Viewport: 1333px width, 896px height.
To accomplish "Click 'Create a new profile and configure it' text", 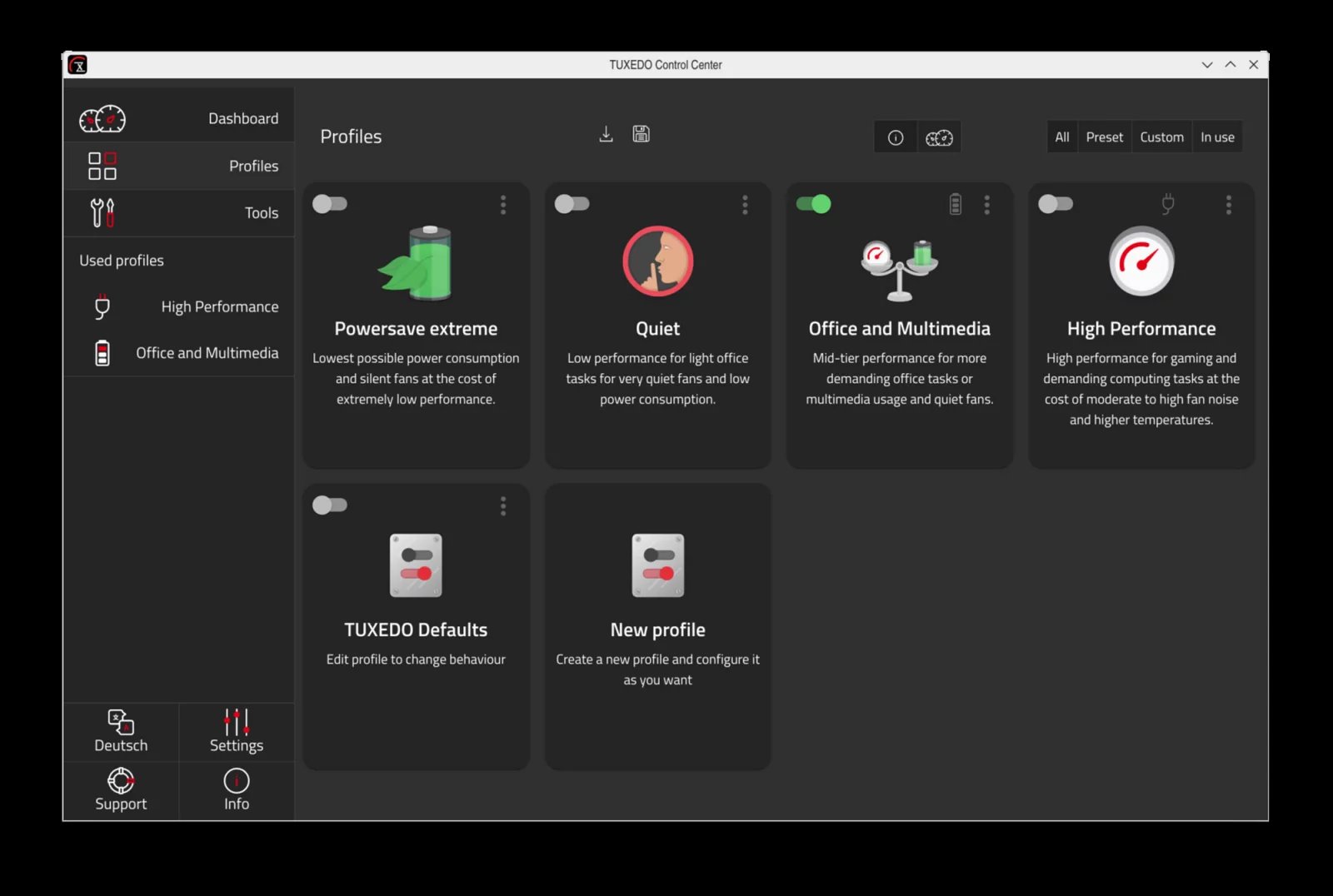I will tap(658, 660).
